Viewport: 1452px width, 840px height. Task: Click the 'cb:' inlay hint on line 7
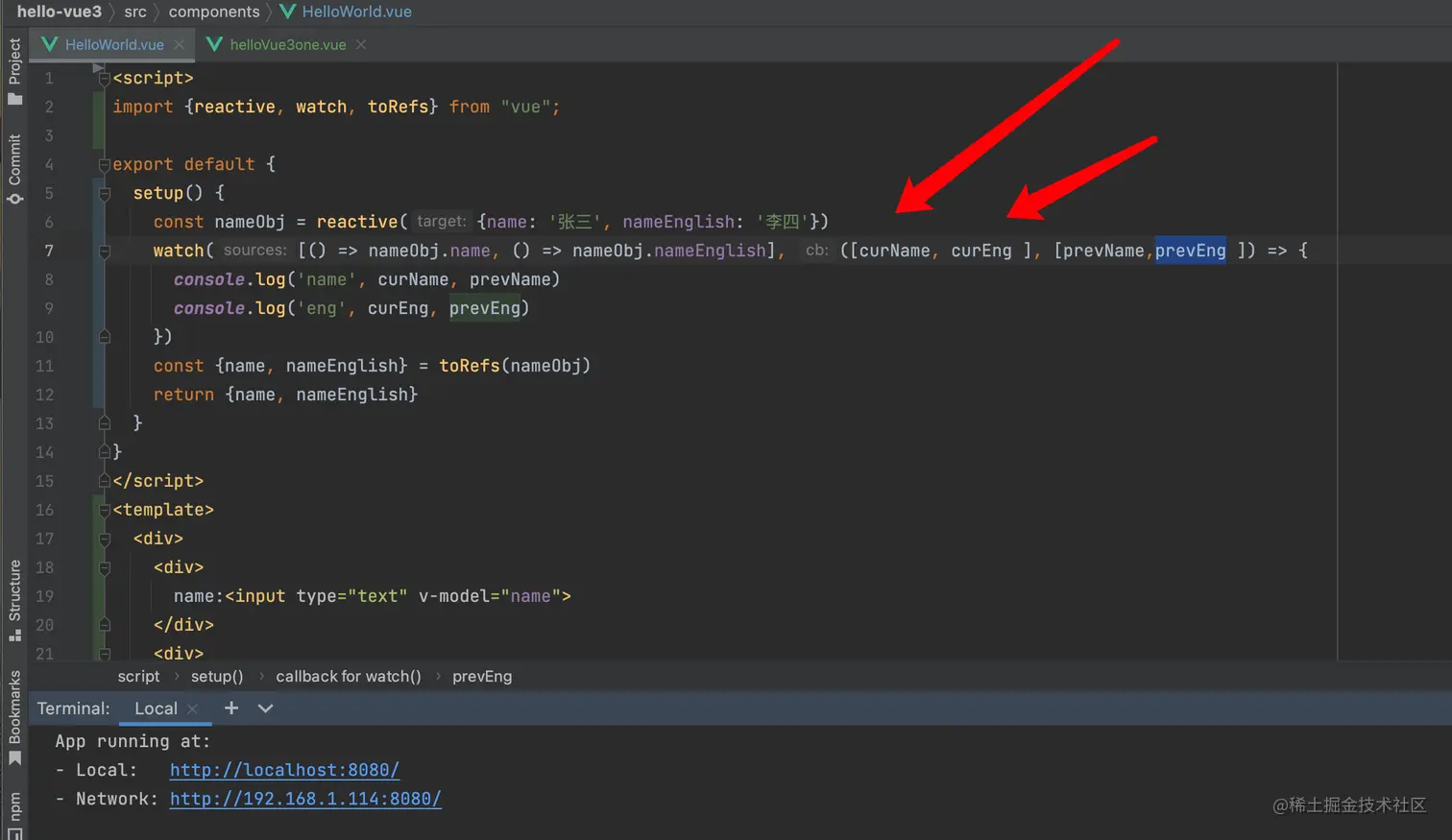[817, 251]
